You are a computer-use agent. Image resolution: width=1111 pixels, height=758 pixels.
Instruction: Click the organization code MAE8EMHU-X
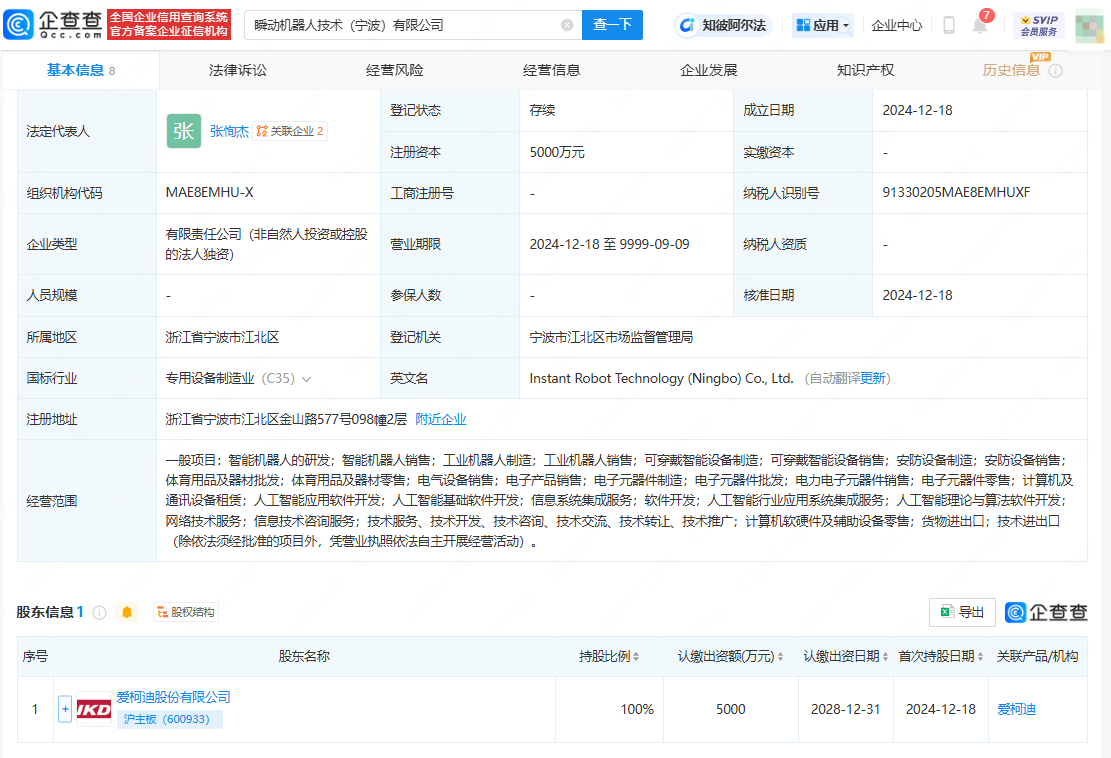tap(210, 193)
